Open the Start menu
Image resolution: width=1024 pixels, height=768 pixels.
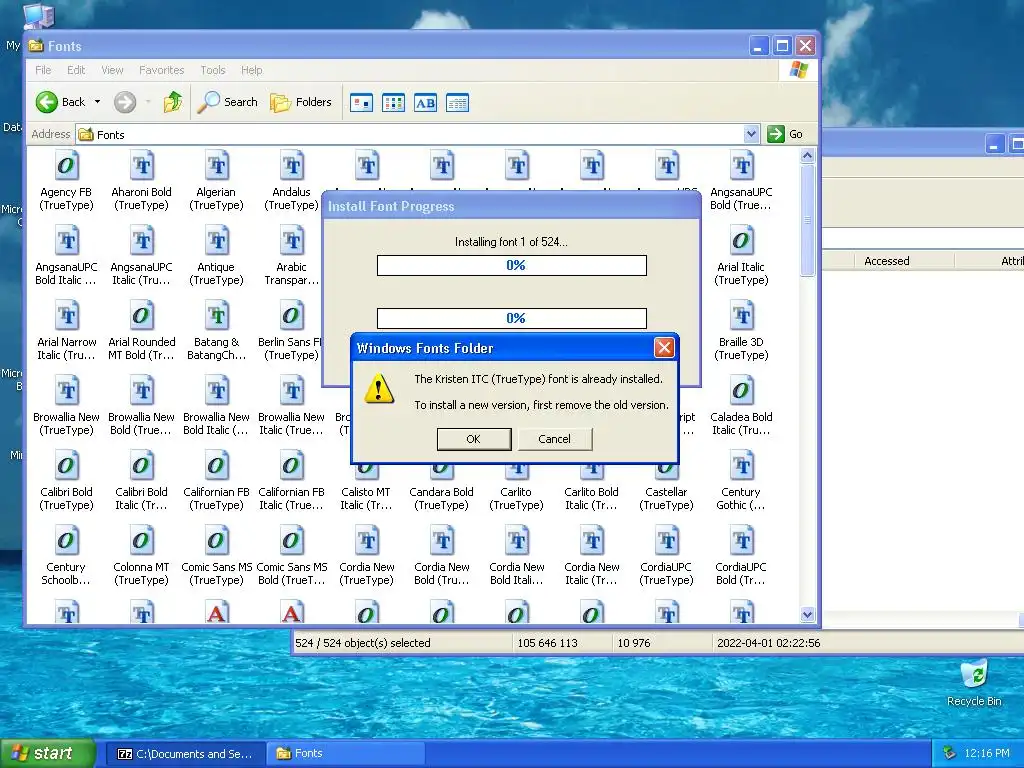point(48,753)
